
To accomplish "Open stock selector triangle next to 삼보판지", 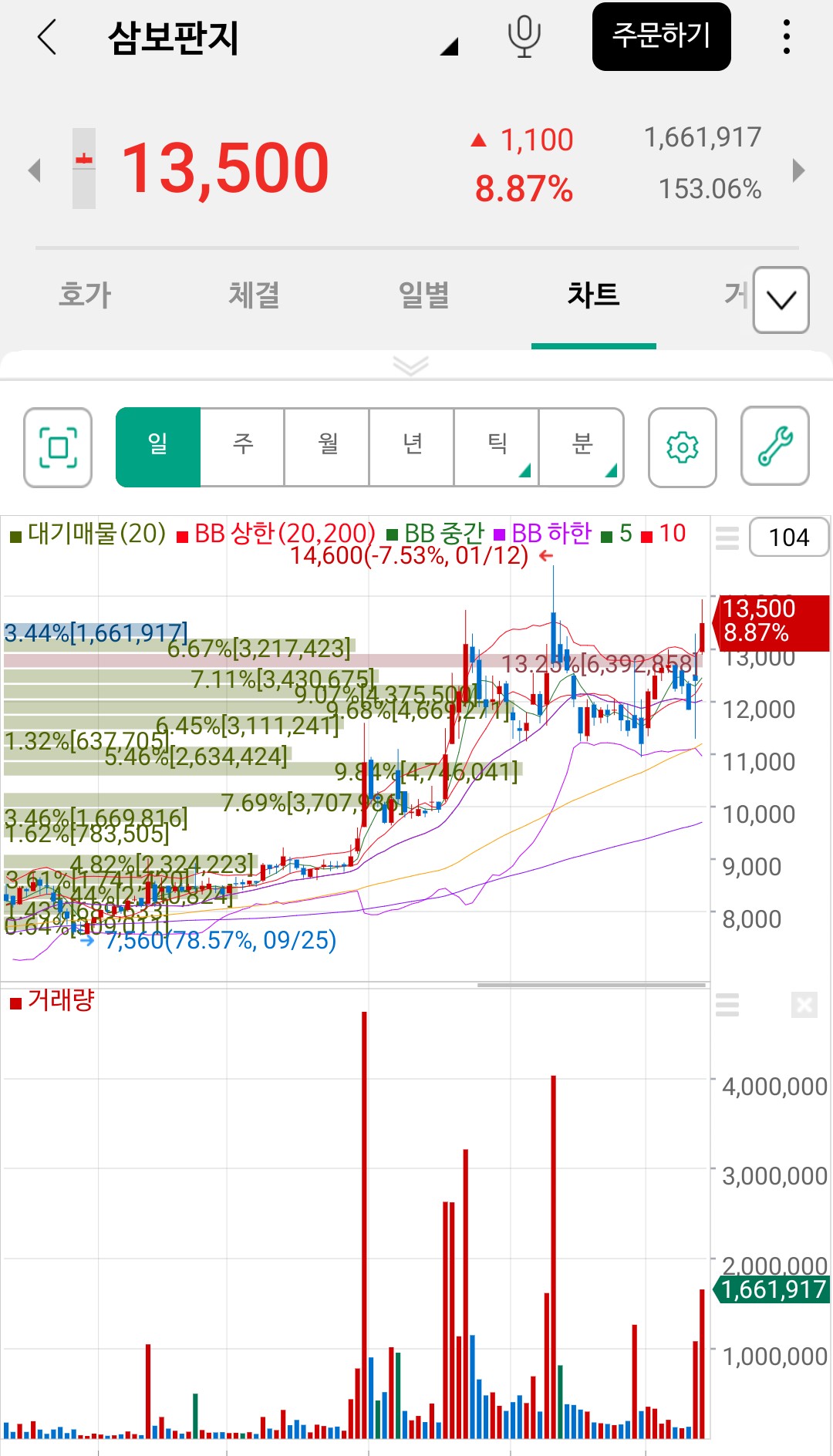I will [450, 46].
